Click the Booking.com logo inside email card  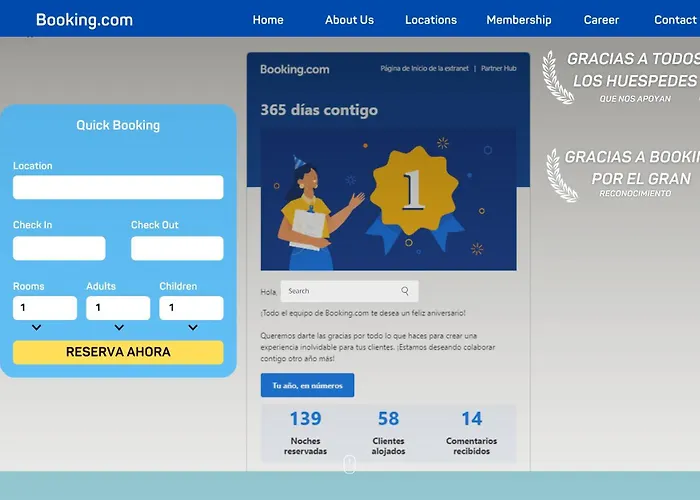click(295, 70)
